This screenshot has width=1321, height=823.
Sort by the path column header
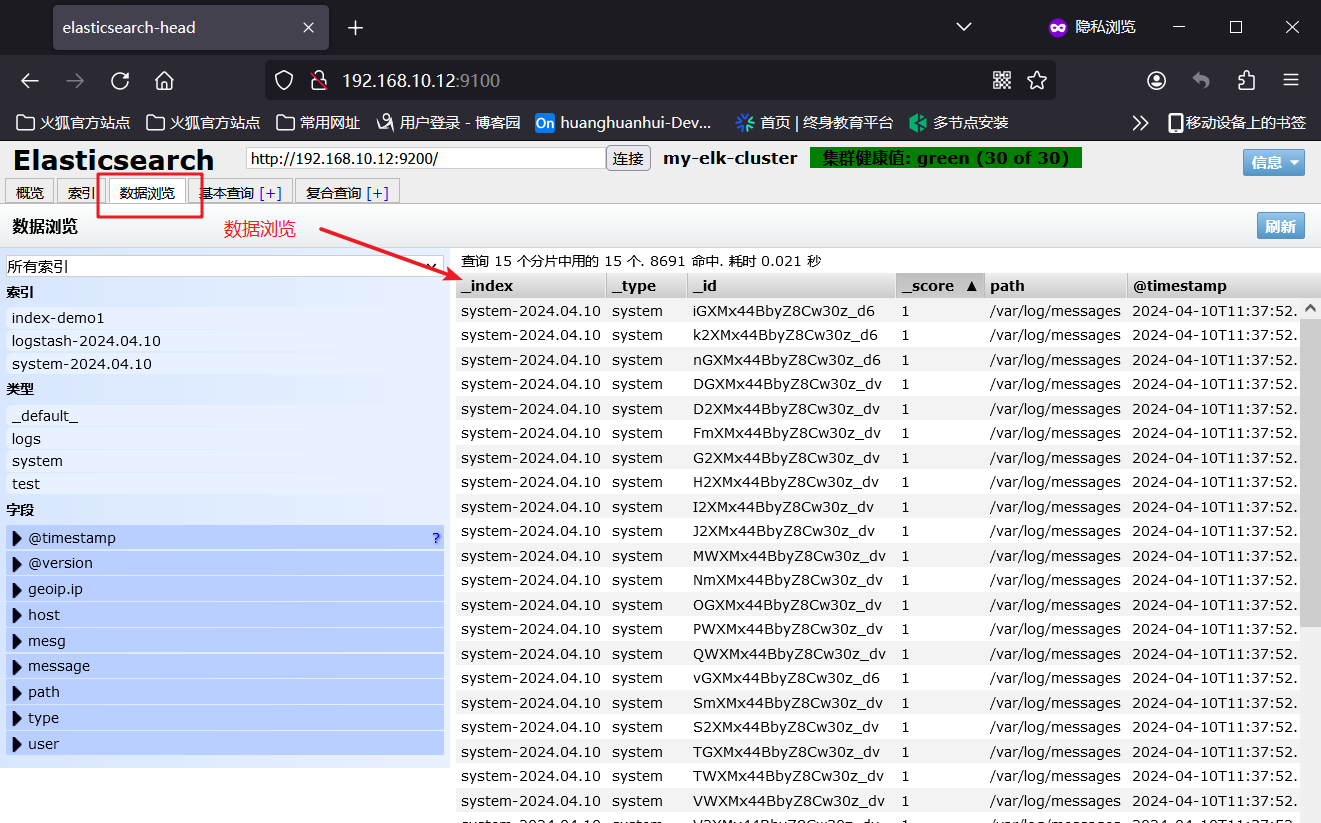point(1056,286)
